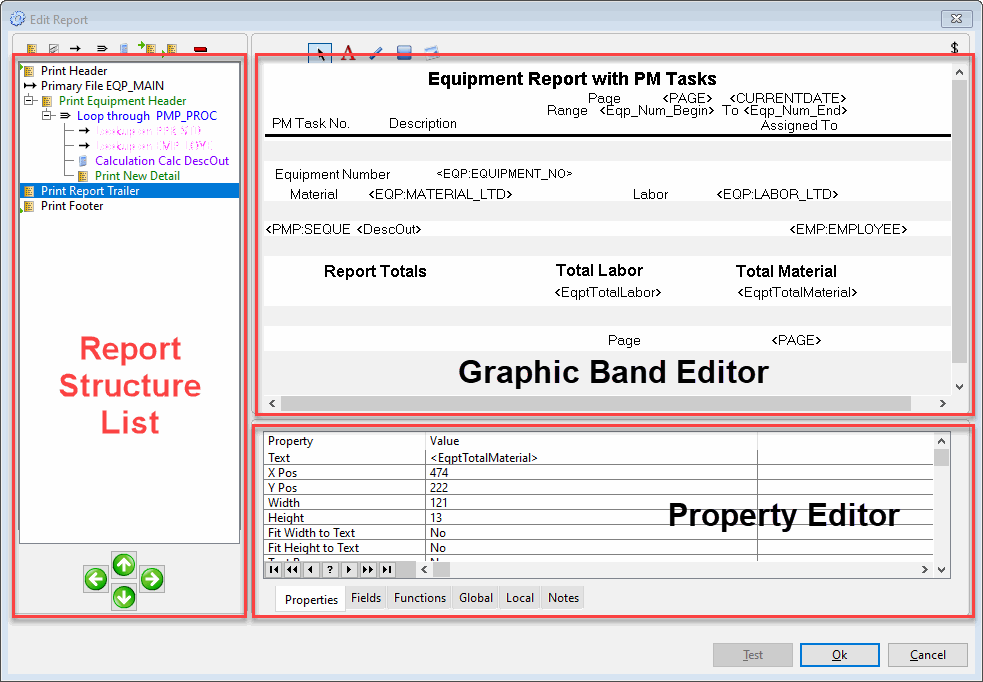Image resolution: width=983 pixels, height=682 pixels.
Task: Select Calculation Calc DescOut tree item
Action: 161,161
